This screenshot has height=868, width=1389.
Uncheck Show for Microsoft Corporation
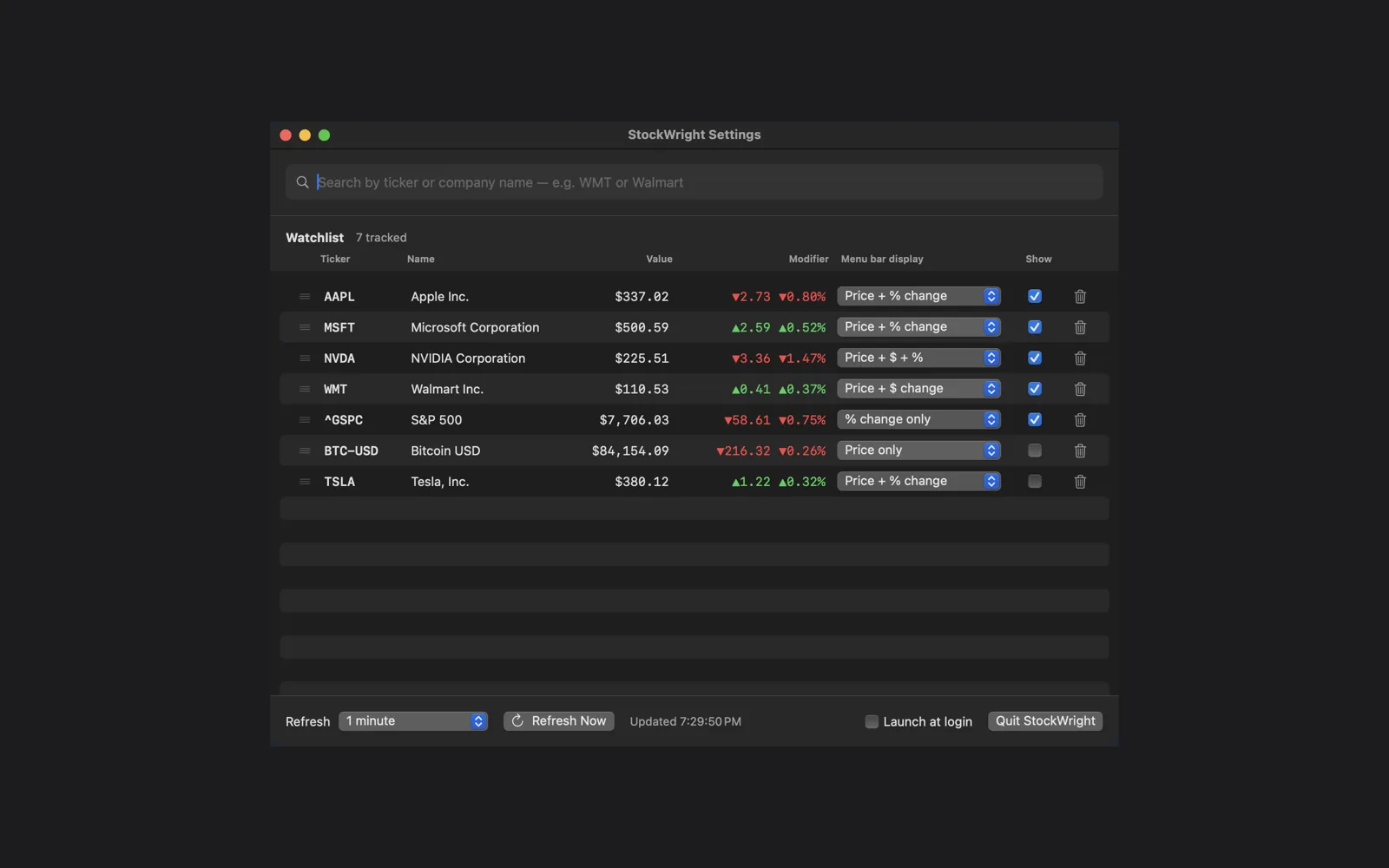point(1035,327)
